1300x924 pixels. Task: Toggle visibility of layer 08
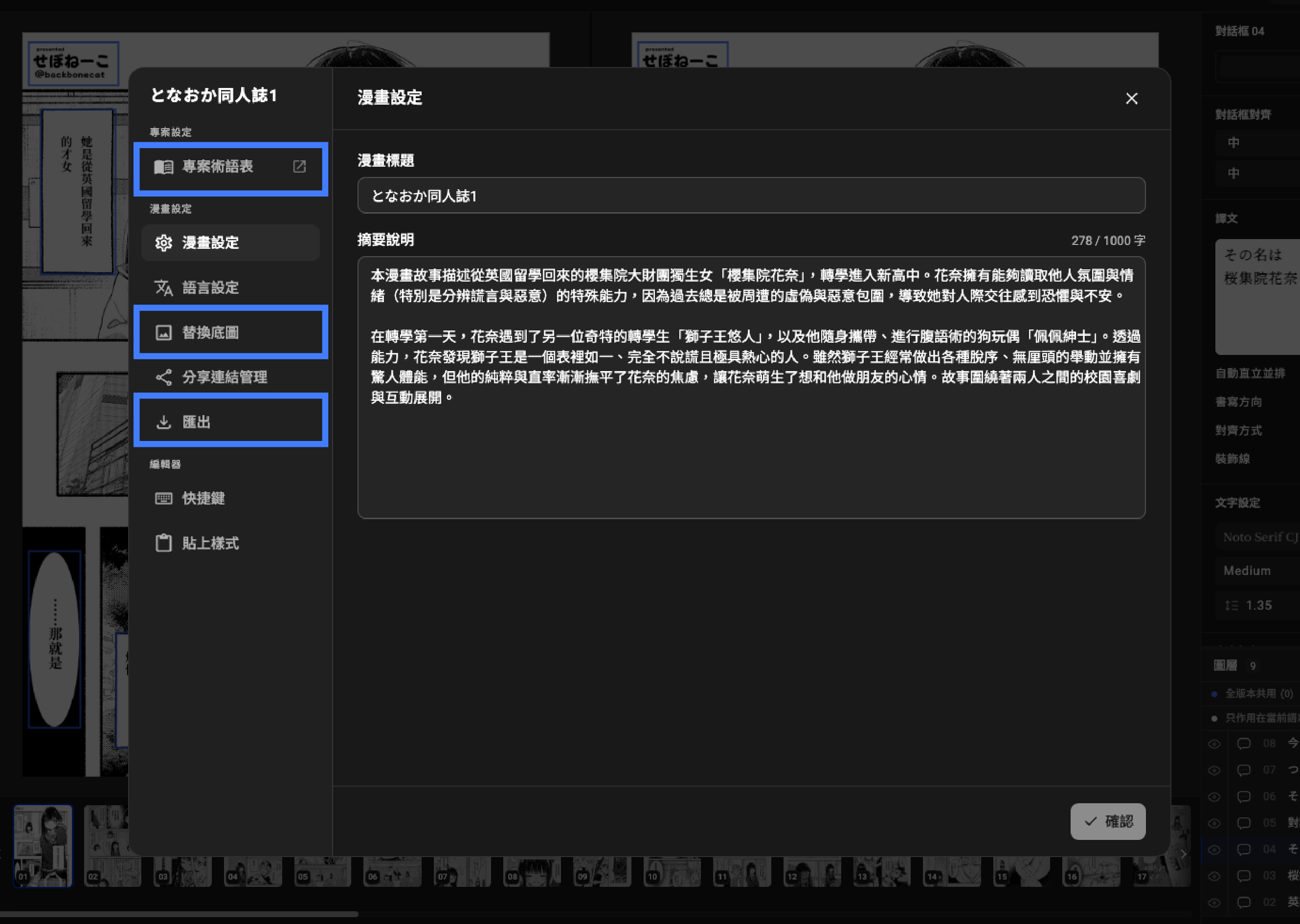pyautogui.click(x=1214, y=744)
